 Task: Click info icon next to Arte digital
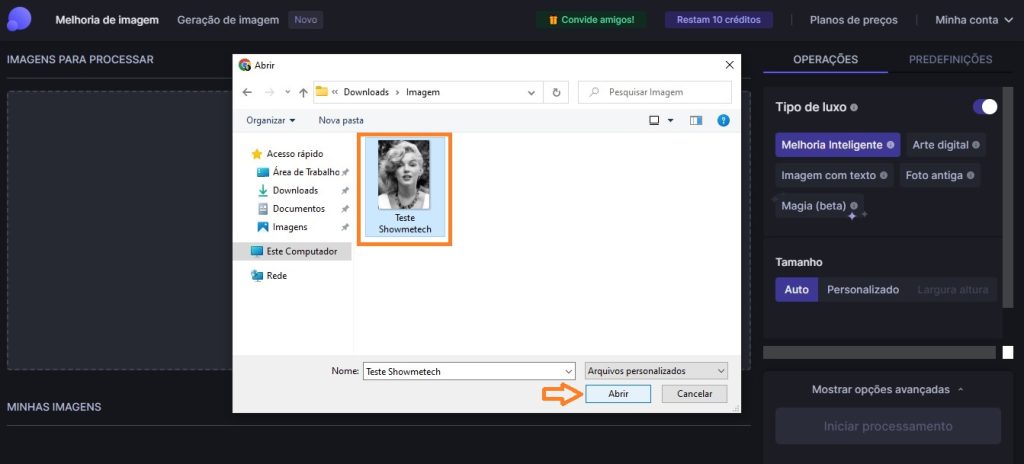976,145
